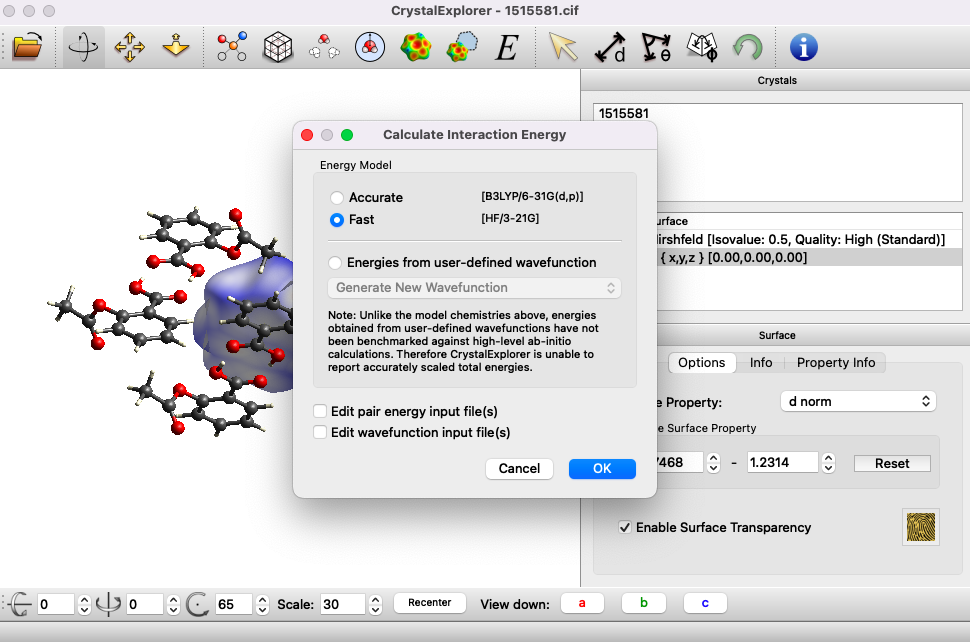
Task: Click the x-rotation value field
Action: [x=56, y=604]
